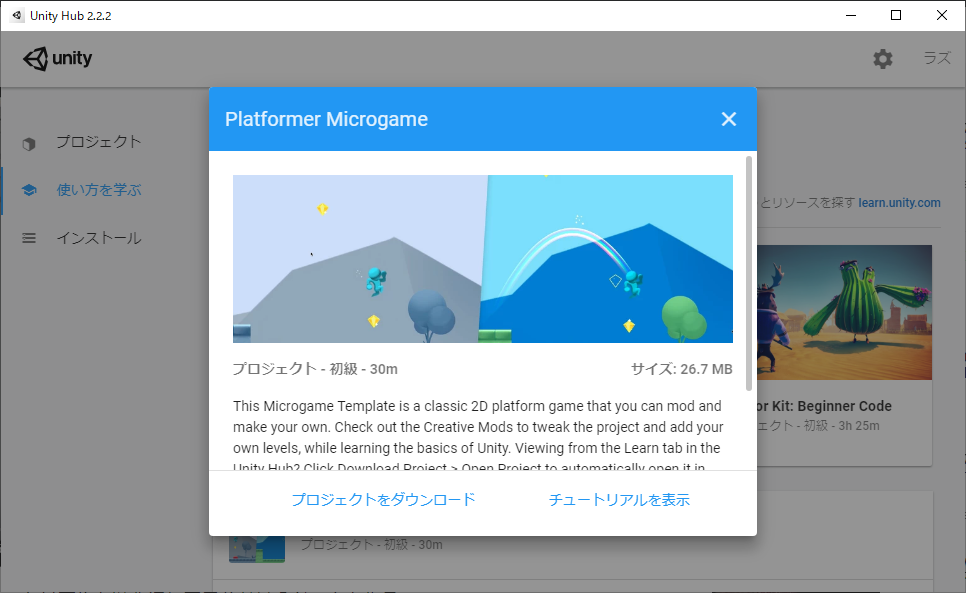Maximize the Unity Hub window
The image size is (966, 593).
(x=896, y=15)
